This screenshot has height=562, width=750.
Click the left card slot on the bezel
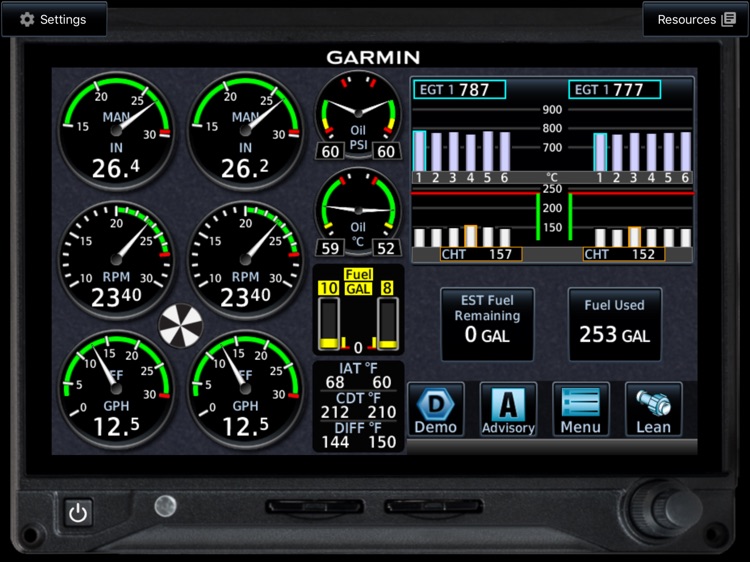coord(314,507)
